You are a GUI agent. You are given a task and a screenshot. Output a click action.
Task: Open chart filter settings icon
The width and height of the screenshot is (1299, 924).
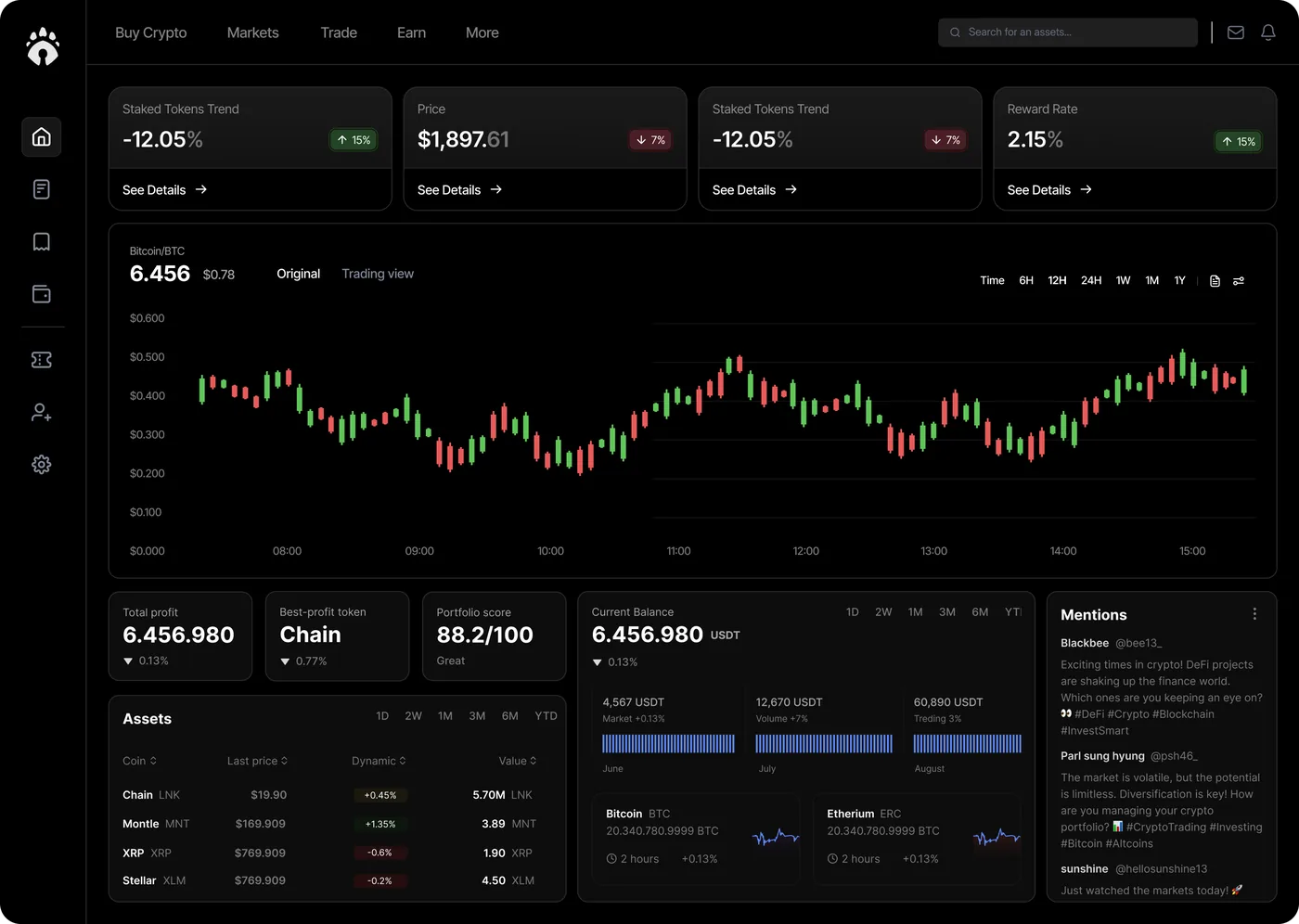click(x=1239, y=281)
